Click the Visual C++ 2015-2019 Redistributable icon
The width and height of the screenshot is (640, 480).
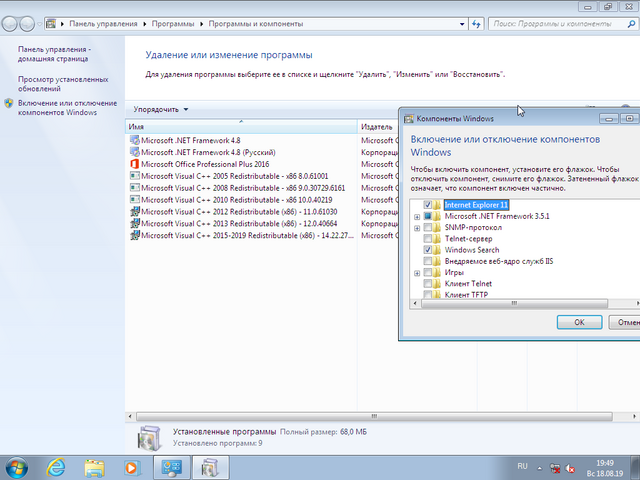[135, 235]
